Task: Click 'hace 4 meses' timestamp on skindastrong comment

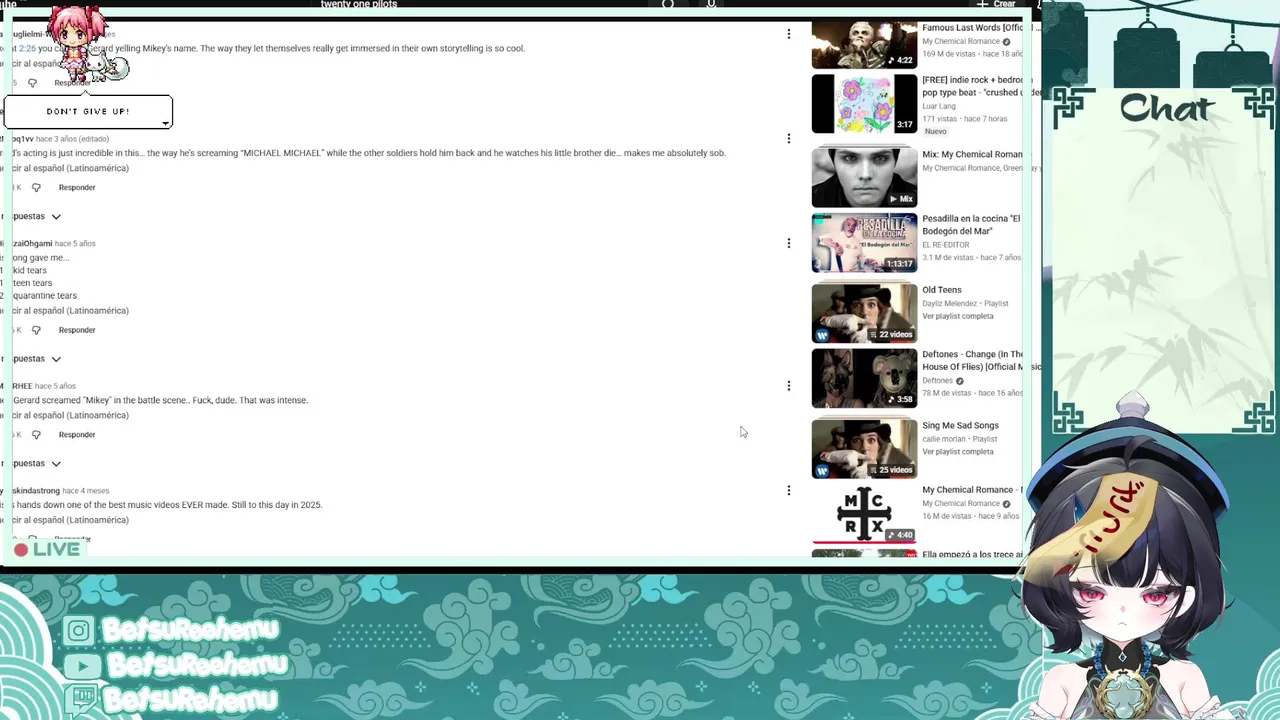Action: tap(87, 491)
